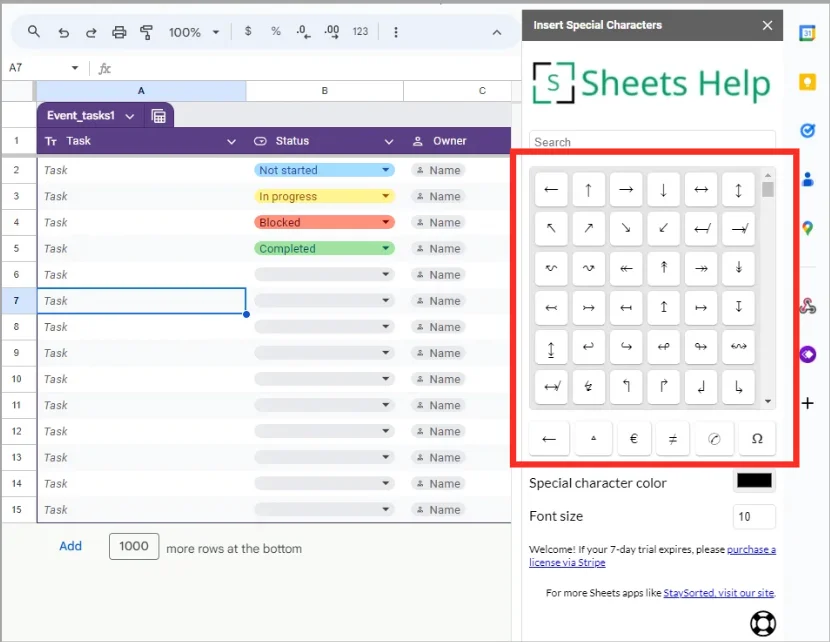This screenshot has height=642, width=830.
Task: Activate the paint format tool
Action: click(147, 32)
